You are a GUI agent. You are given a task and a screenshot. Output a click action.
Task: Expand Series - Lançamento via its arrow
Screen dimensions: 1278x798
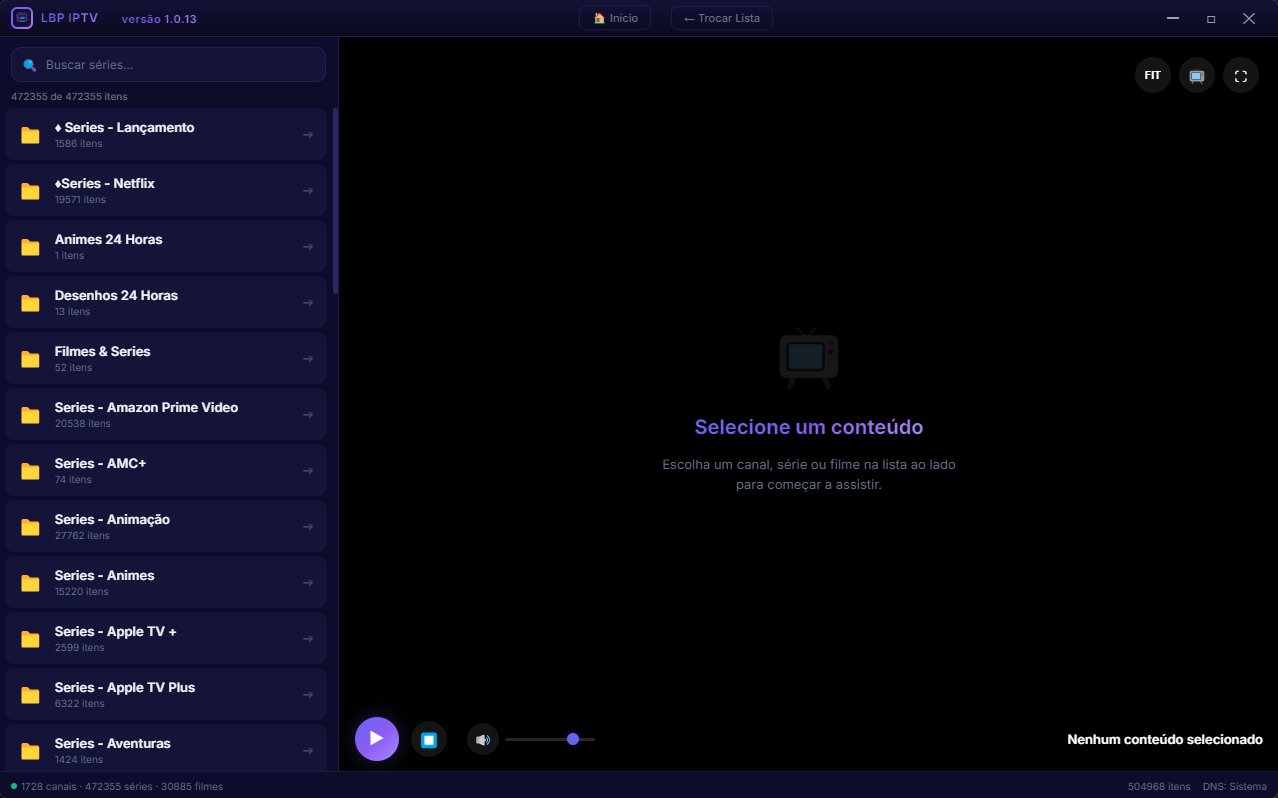pos(308,135)
